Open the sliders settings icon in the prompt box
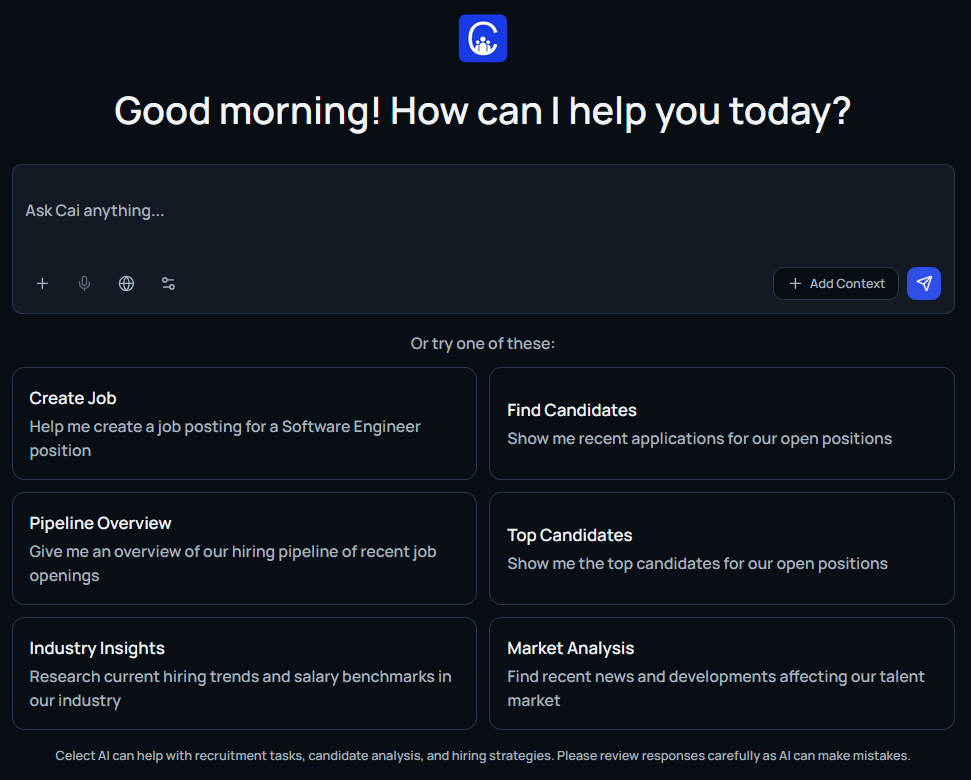 [168, 284]
